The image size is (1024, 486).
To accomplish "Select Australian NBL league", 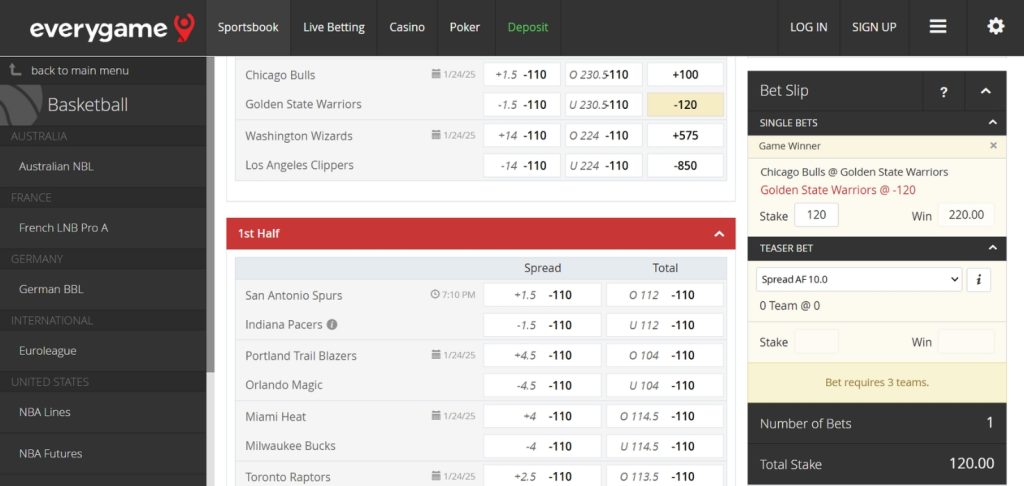I will (x=103, y=167).
